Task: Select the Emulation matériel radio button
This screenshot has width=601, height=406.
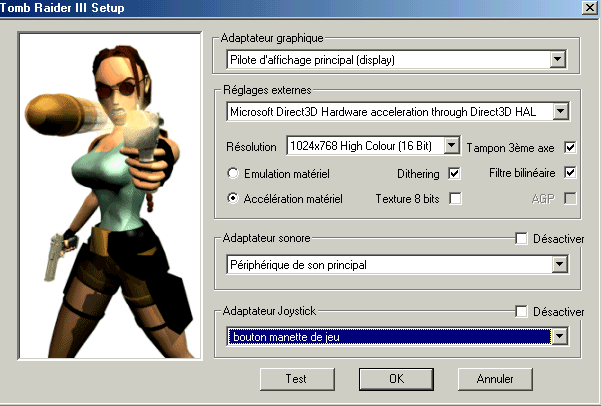Action: pos(233,173)
